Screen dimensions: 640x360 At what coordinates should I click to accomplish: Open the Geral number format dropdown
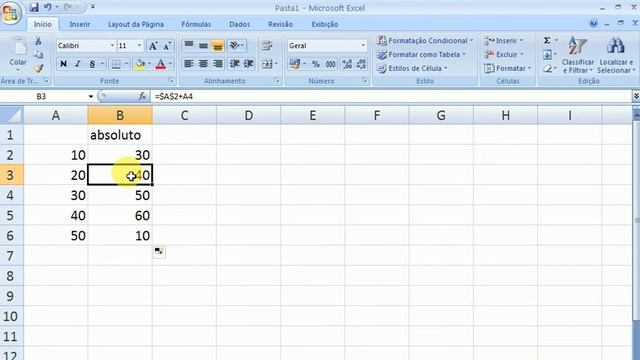tap(362, 46)
